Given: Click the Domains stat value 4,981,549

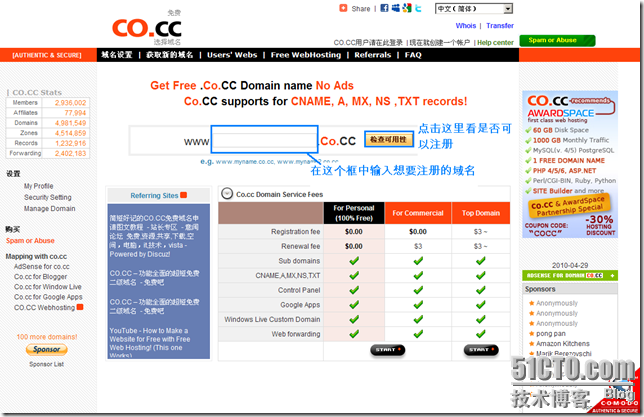Looking at the screenshot, I should click(x=70, y=123).
